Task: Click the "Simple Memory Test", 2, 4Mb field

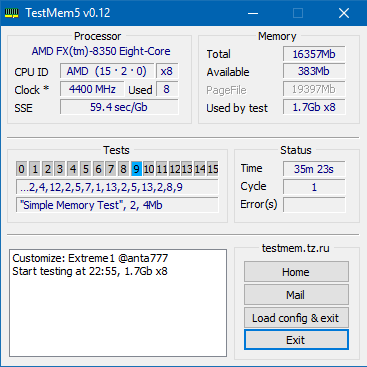Action: [x=117, y=205]
